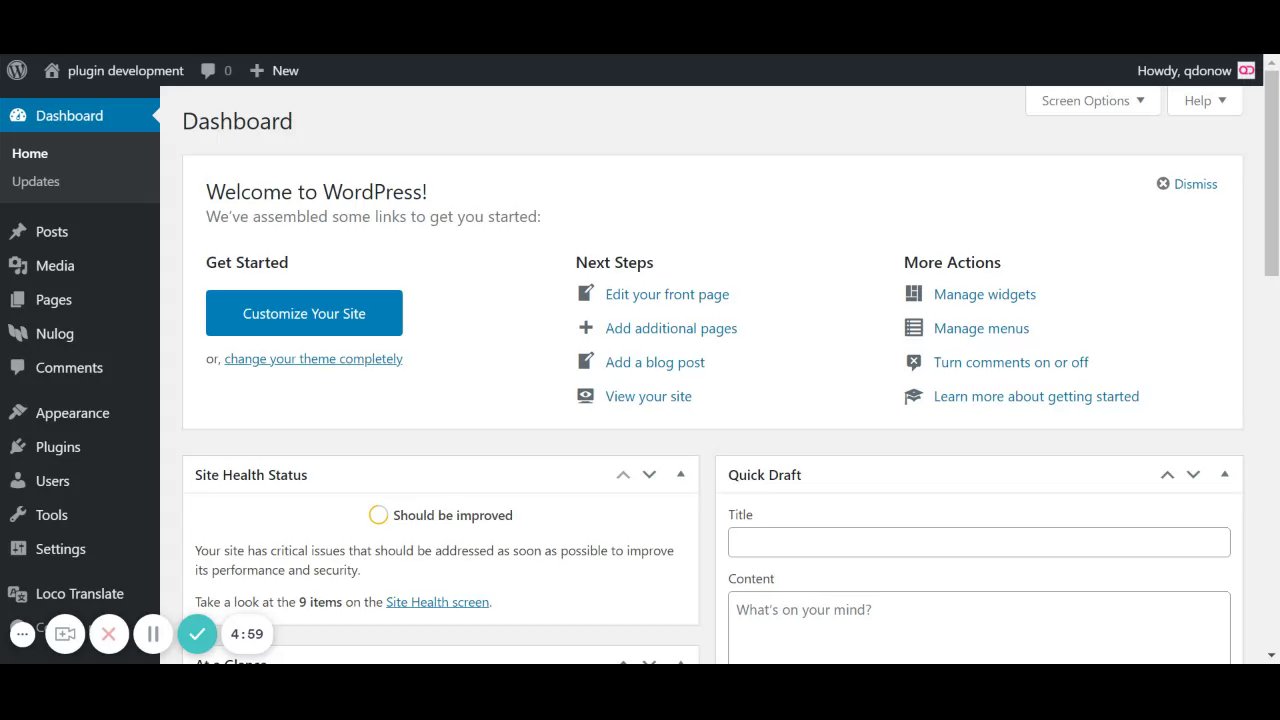Click the WordPress logo icon
This screenshot has height=720, width=1280.
click(17, 70)
